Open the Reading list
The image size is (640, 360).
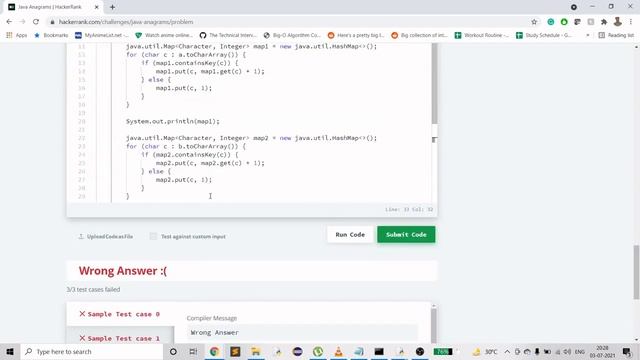tap(616, 36)
